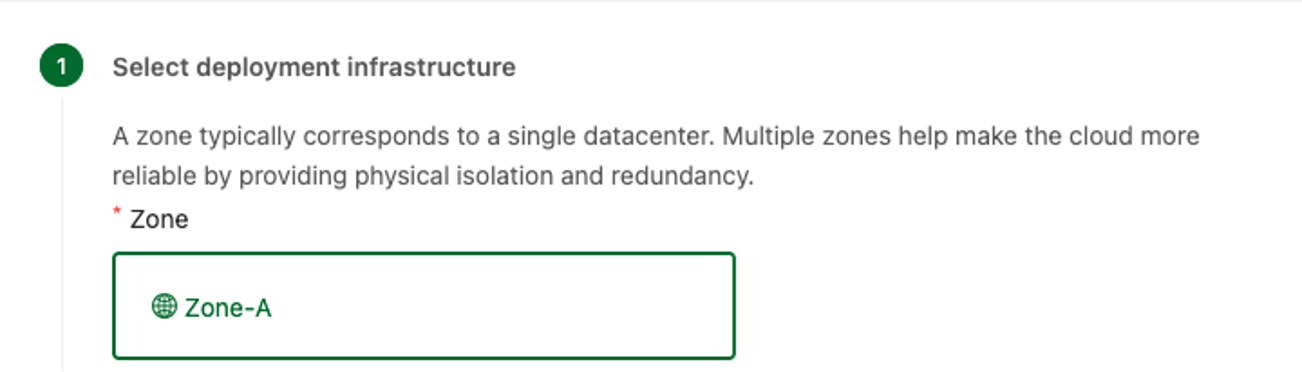Click the number 1 inside the green circle
1302x372 pixels.
click(x=62, y=67)
